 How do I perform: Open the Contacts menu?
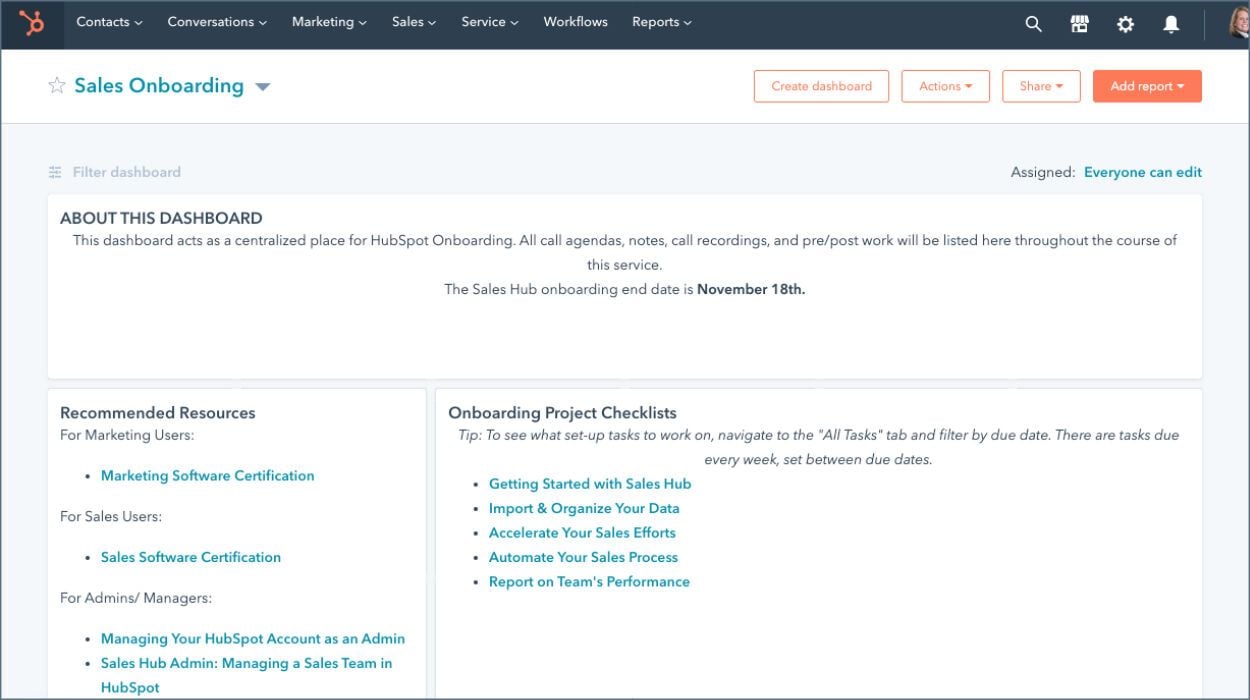coord(109,22)
